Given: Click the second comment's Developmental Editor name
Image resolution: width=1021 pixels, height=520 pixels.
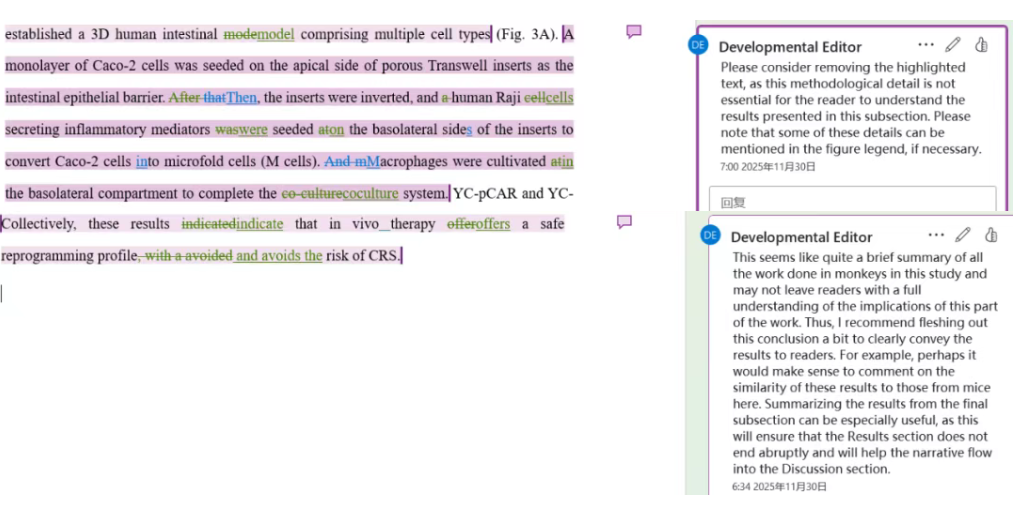Looking at the screenshot, I should (x=801, y=237).
